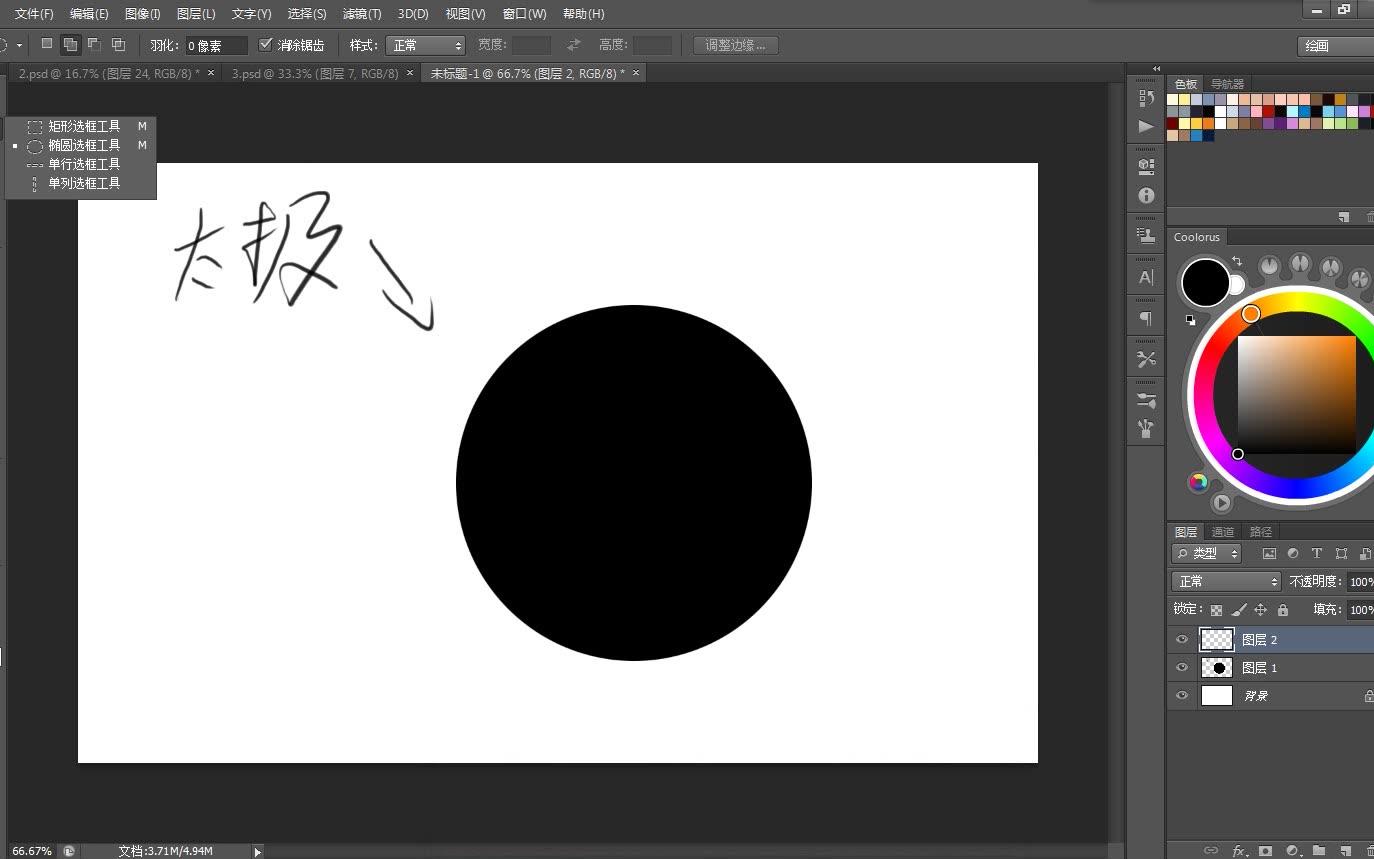Toggle the 消除锯齿 anti-alias checkbox
This screenshot has height=859, width=1374.
(x=266, y=45)
